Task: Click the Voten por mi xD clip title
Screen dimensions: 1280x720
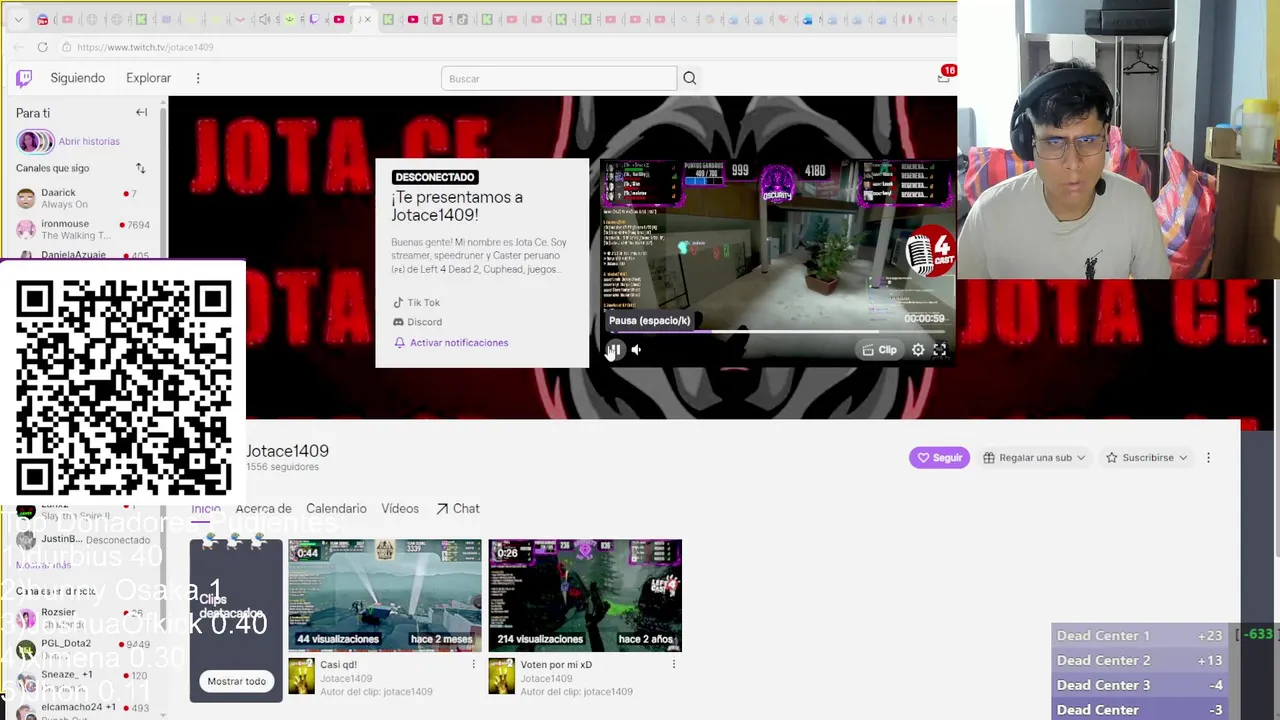Action: tap(556, 665)
